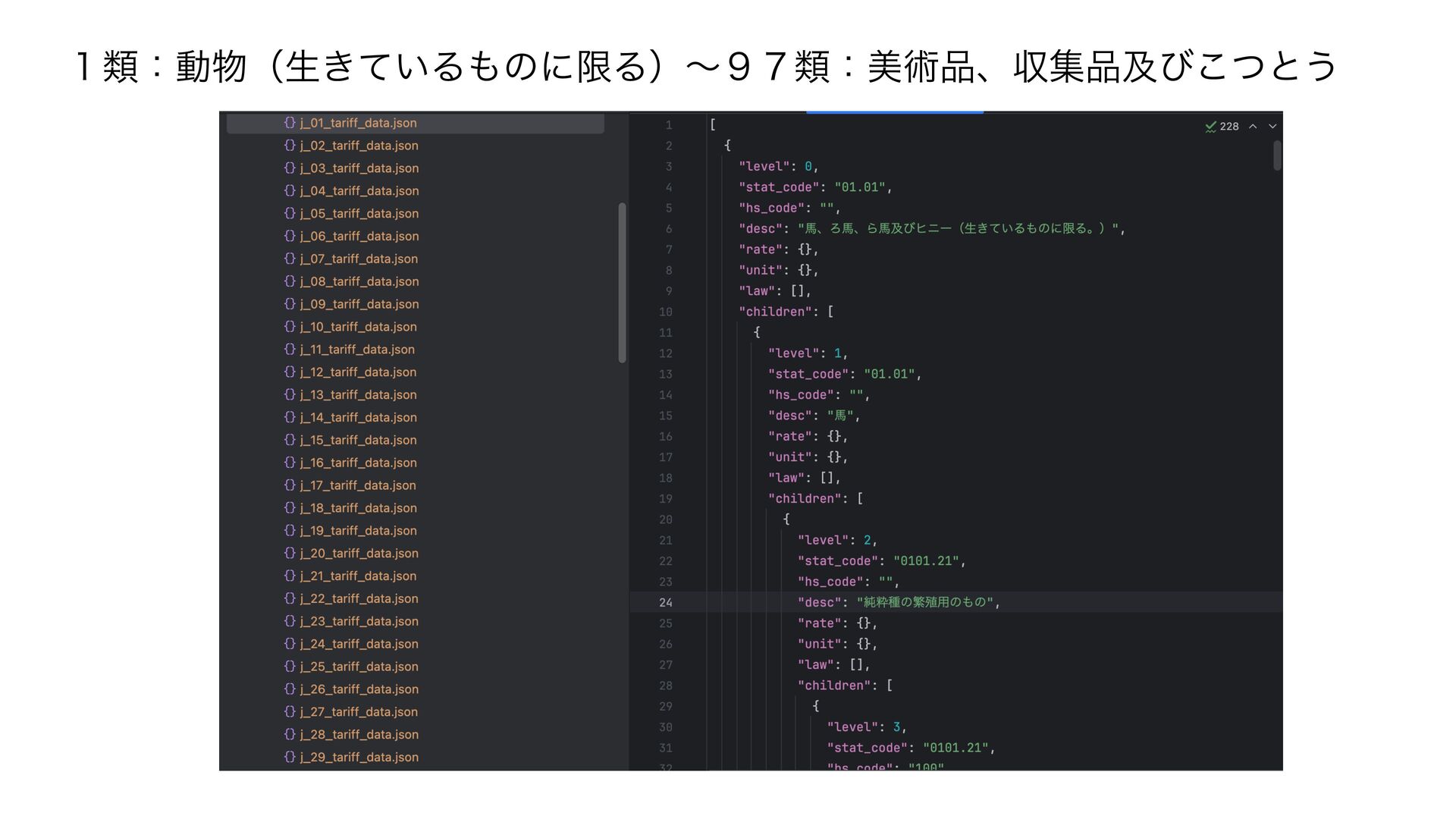Select j_05_tariff_data.json in project tree
The image size is (1456, 819).
[351, 214]
